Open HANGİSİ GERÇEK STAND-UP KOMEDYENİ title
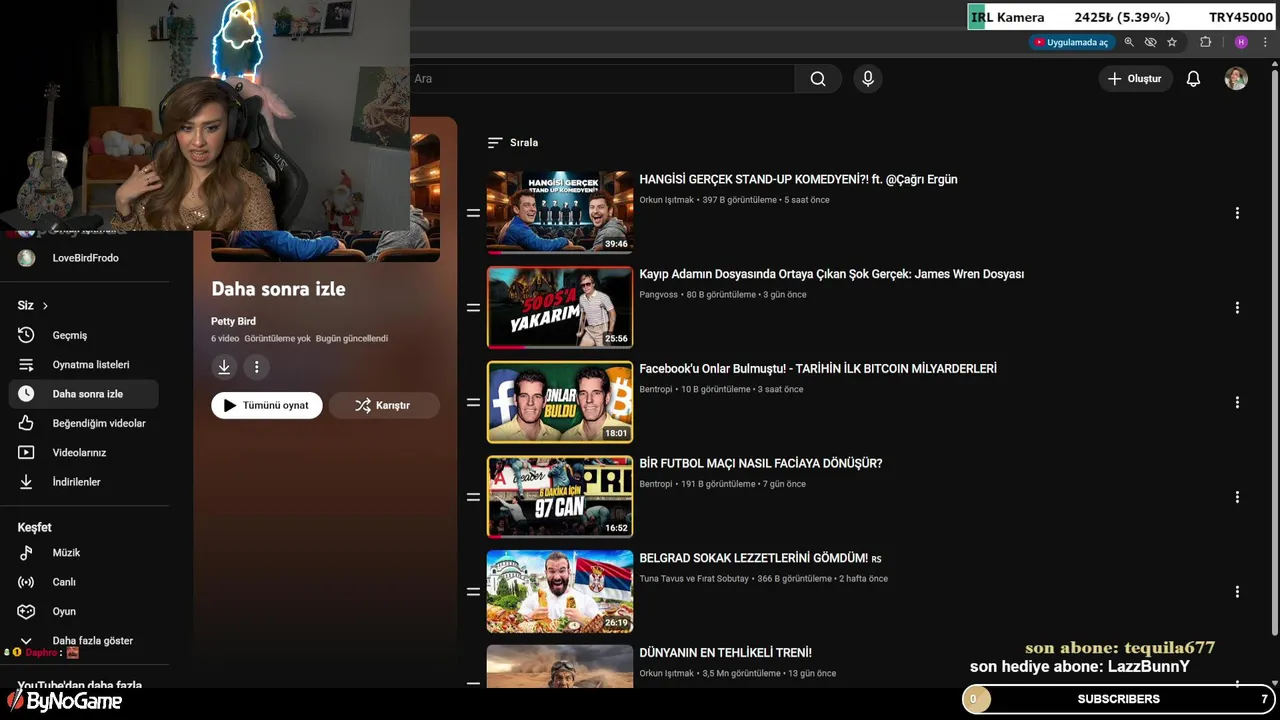The image size is (1280, 720). click(798, 180)
